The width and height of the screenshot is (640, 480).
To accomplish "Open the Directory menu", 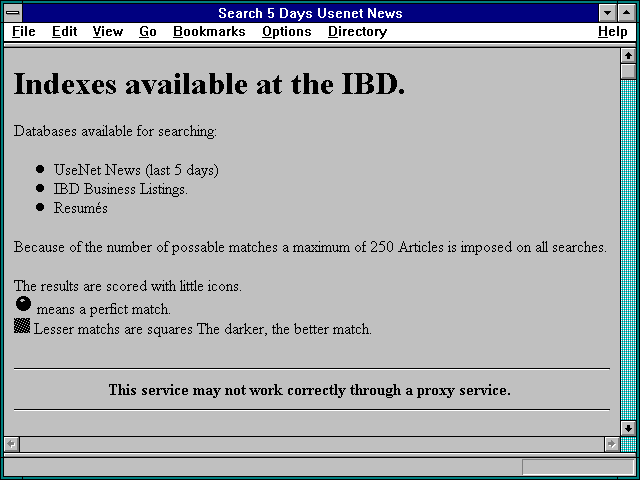I will [358, 32].
